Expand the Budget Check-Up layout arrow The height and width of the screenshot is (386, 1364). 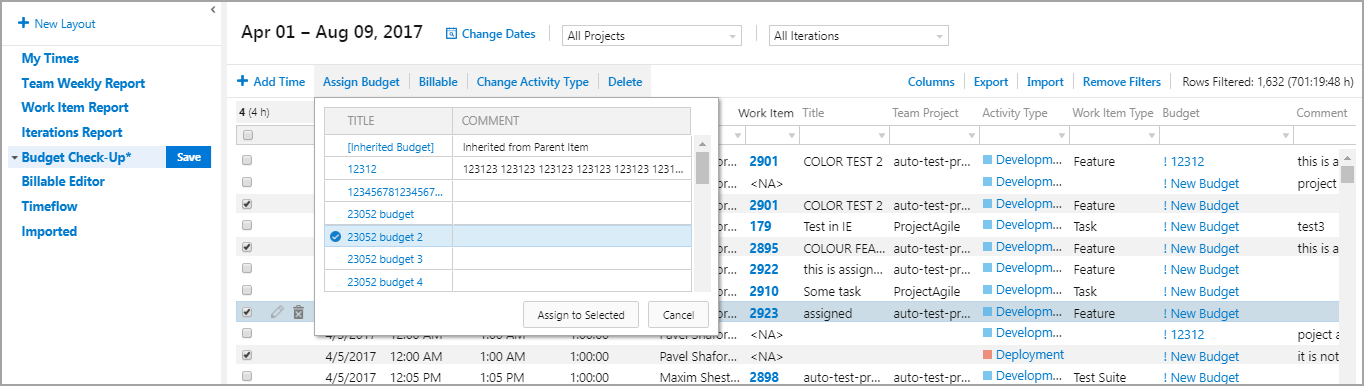pos(14,158)
